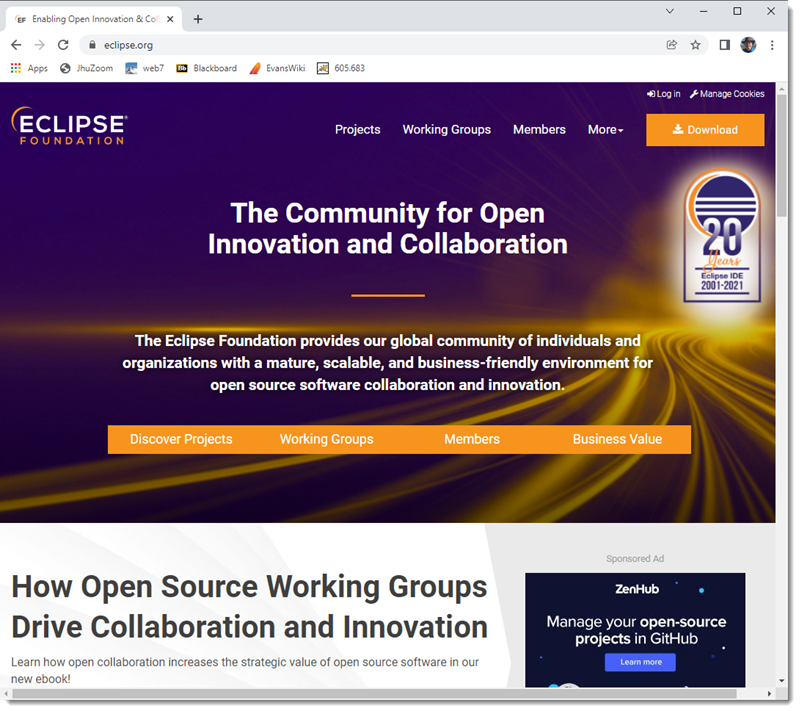The width and height of the screenshot is (800, 711).
Task: Open the Apps bookmark grid icon
Action: (x=16, y=68)
